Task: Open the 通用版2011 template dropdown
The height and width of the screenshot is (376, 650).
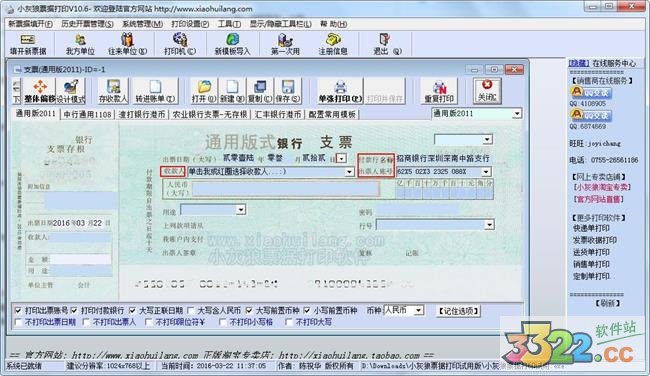Action: (517, 114)
